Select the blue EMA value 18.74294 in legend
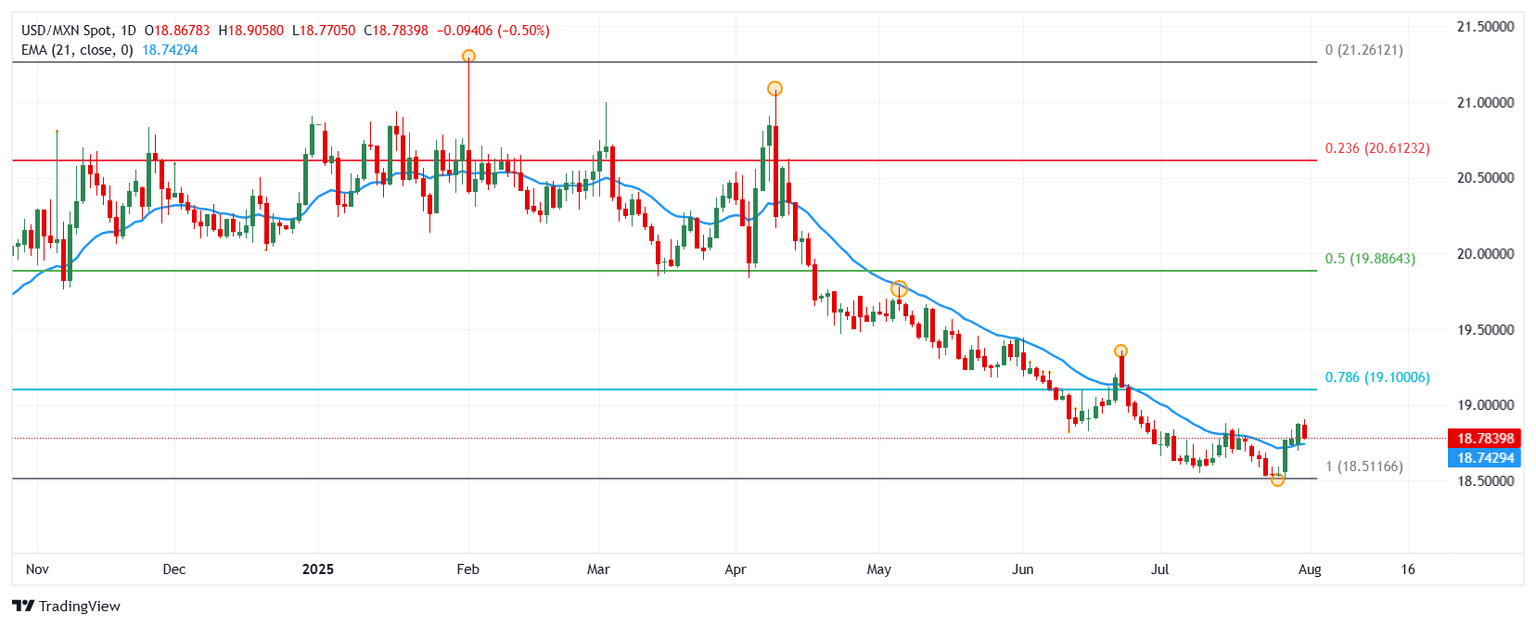Viewport: 1536px width, 626px height. point(170,49)
